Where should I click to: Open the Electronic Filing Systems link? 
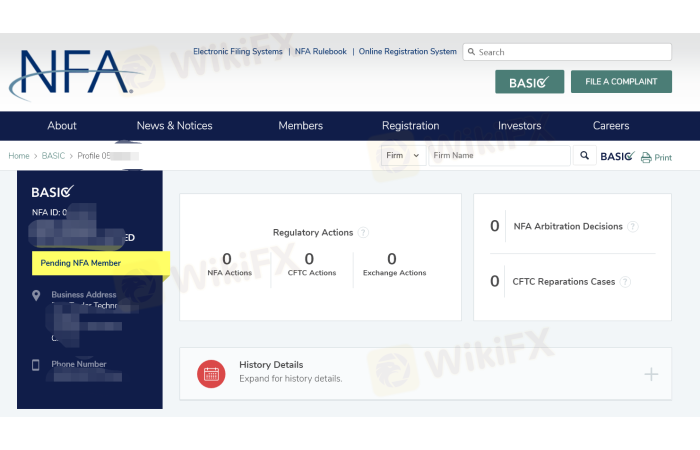[238, 52]
